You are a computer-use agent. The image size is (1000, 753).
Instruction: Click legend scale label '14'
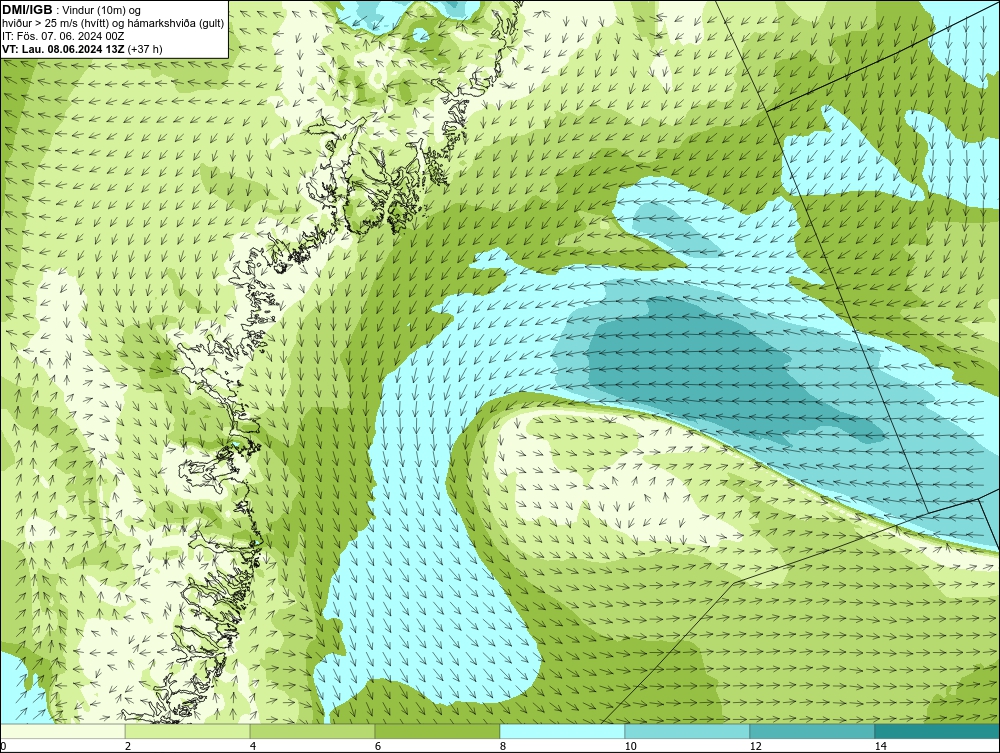880,747
